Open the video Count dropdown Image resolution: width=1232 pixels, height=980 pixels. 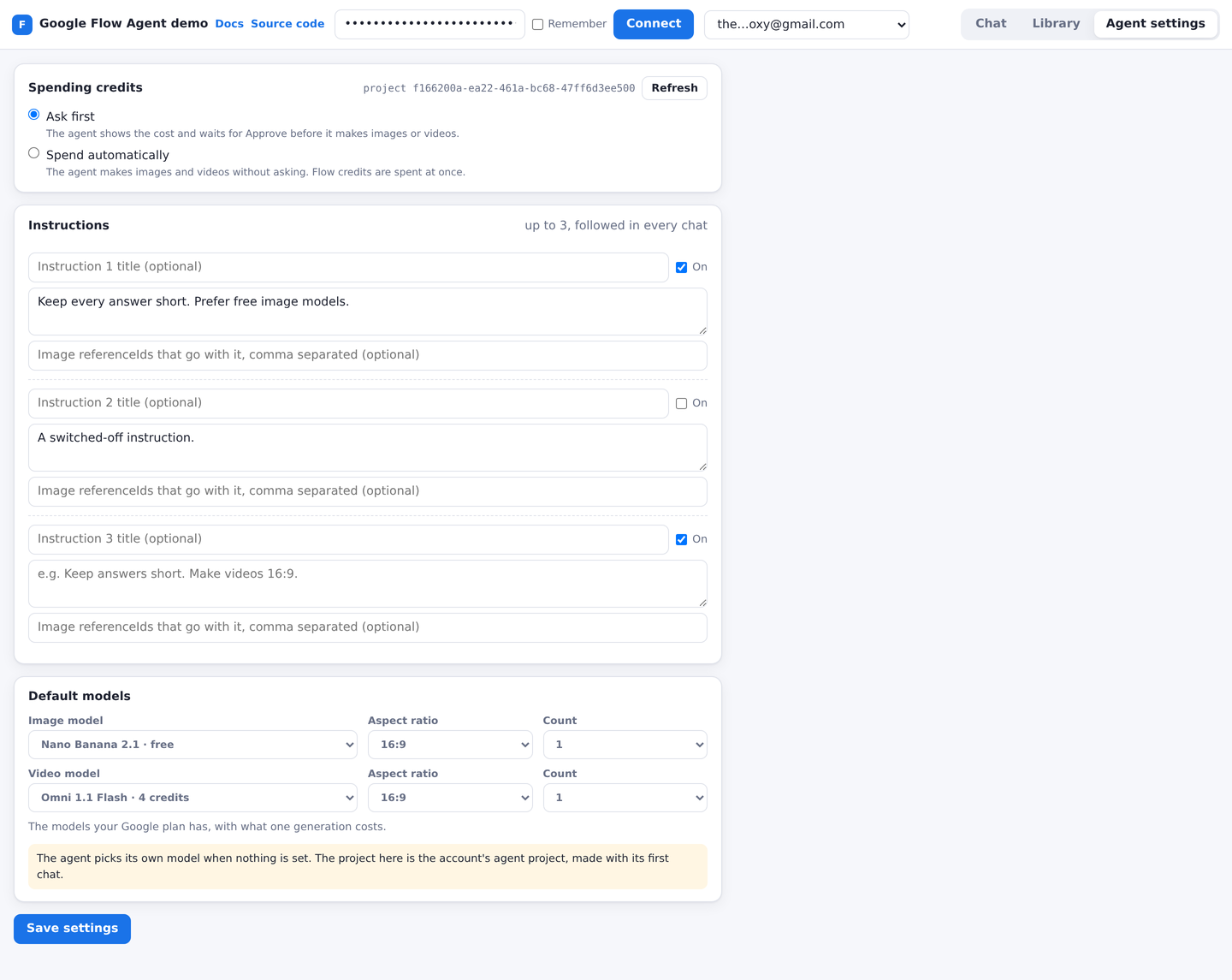coord(625,798)
